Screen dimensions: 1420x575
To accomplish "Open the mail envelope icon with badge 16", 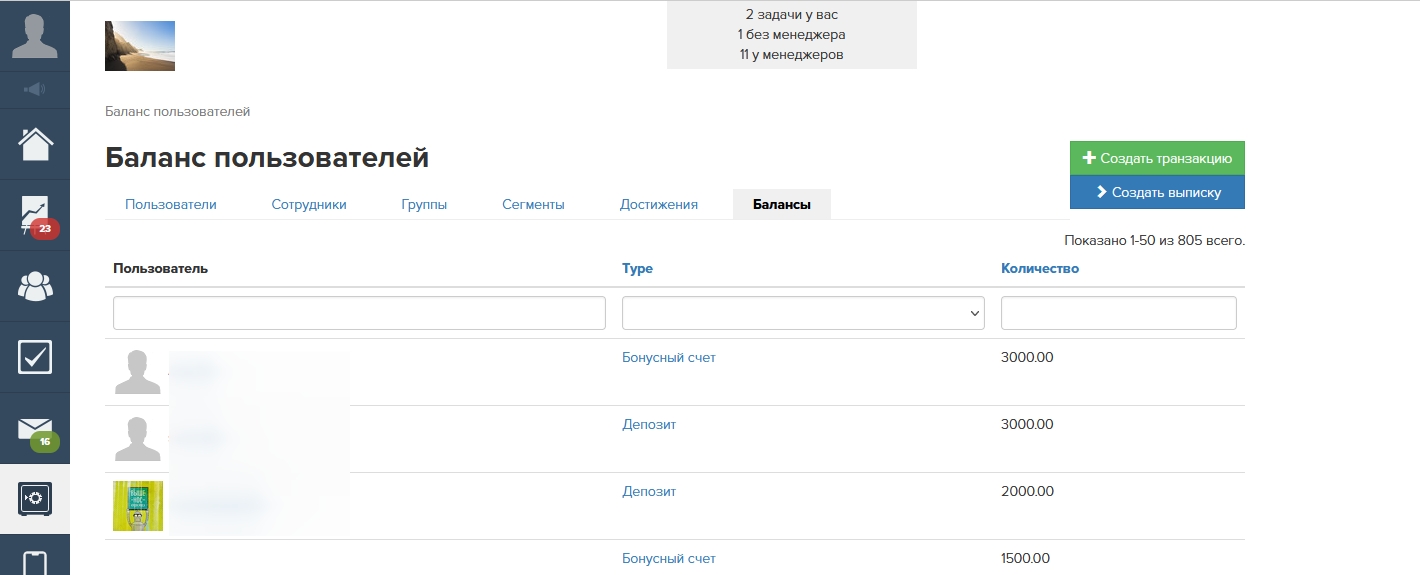I will click(x=34, y=429).
